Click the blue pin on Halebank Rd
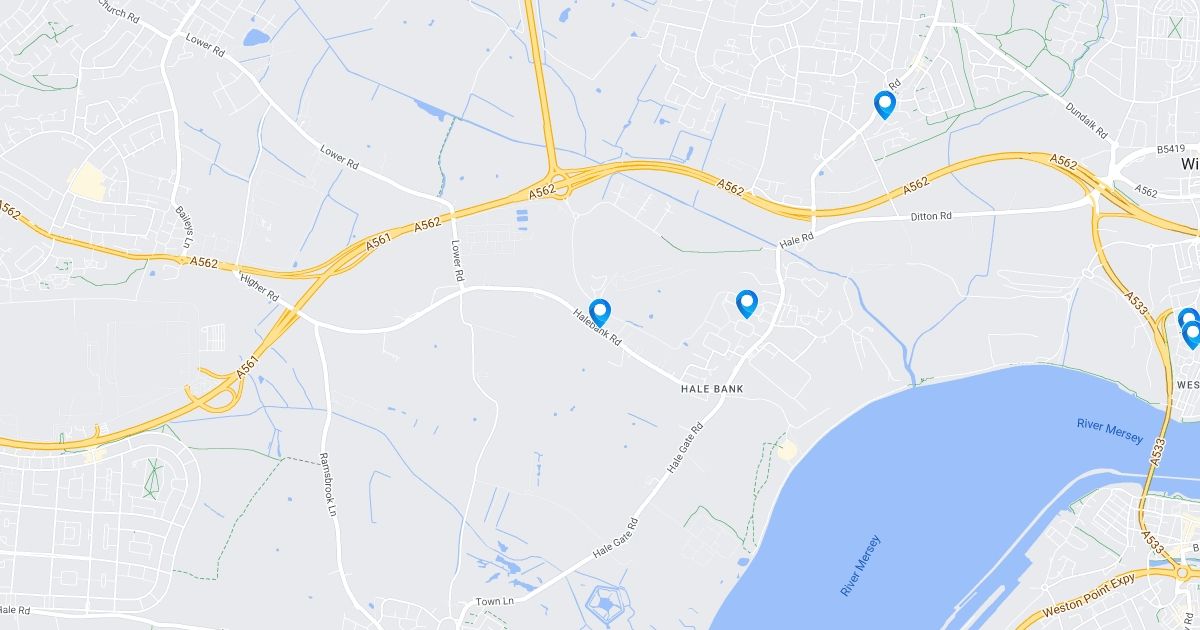 (x=599, y=313)
